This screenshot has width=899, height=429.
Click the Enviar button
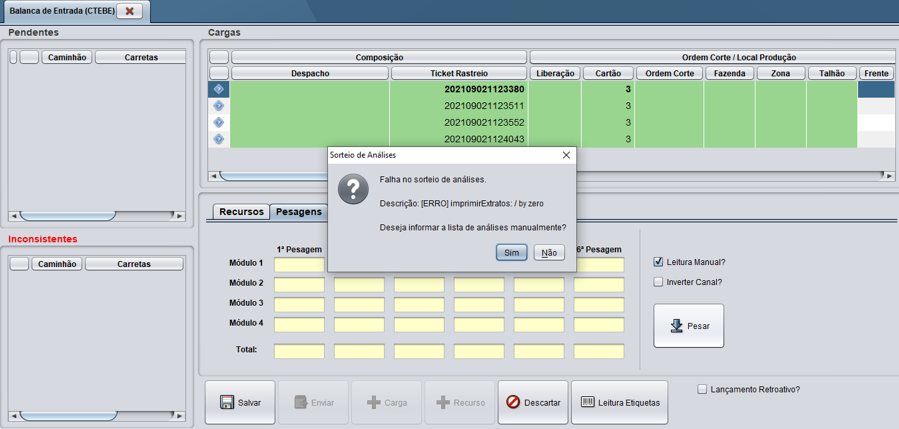point(314,403)
